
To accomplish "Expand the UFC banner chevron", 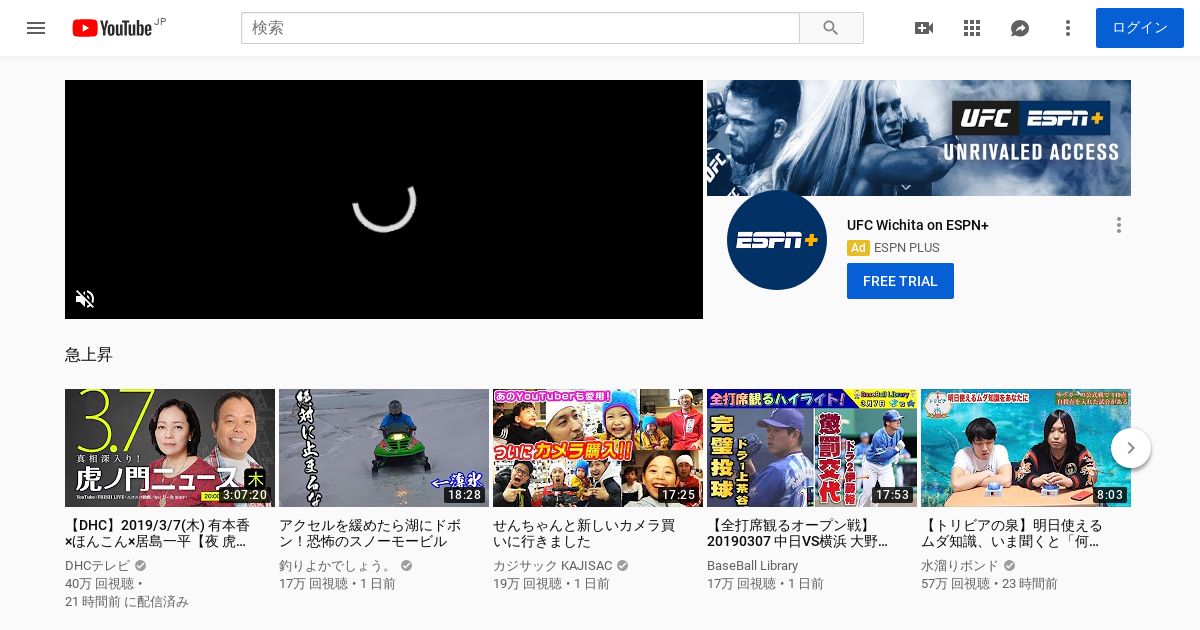I will [x=906, y=187].
